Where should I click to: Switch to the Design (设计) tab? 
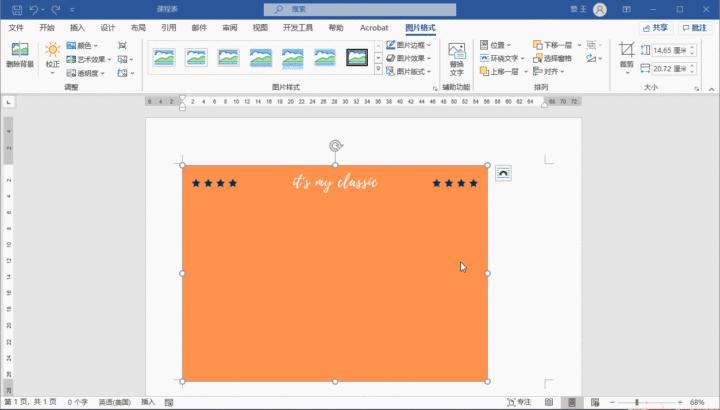point(108,28)
